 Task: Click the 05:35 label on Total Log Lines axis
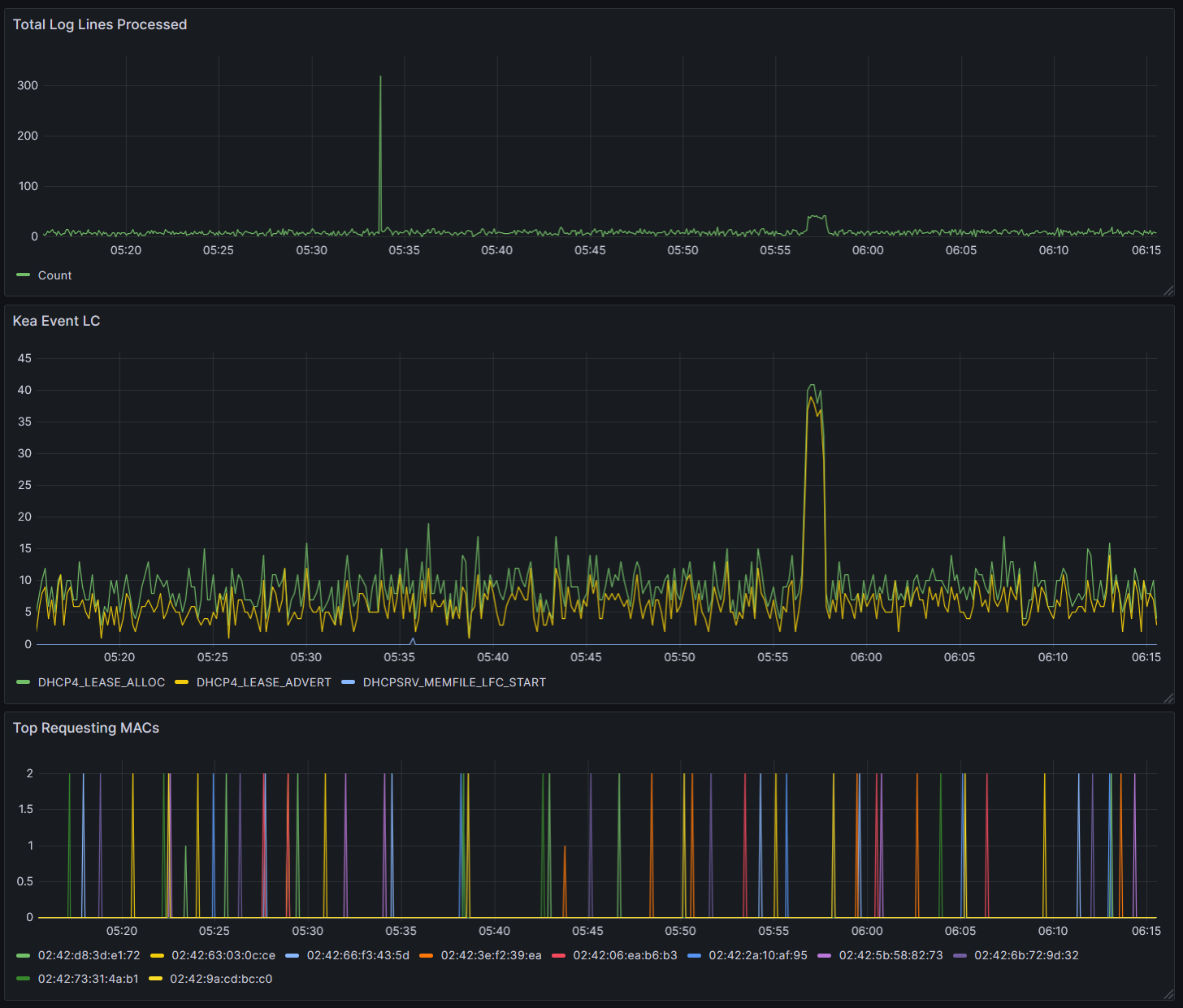[404, 250]
